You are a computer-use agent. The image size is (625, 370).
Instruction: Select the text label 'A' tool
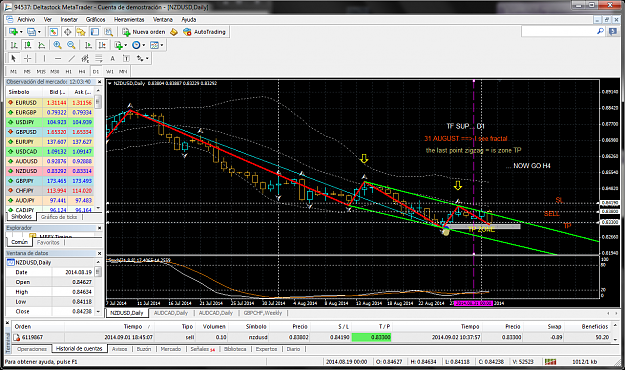112,58
